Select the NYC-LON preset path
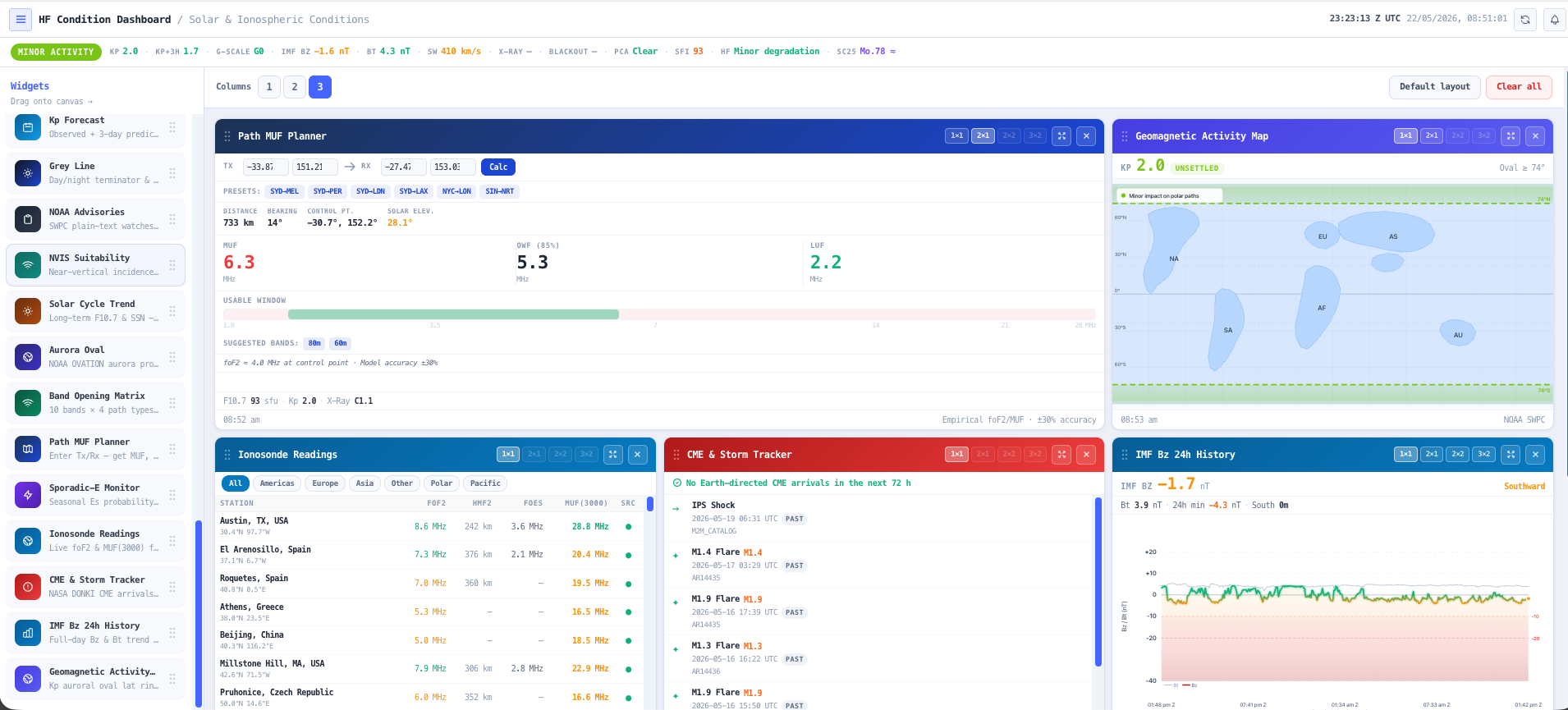Viewport: 1568px width, 710px height. pyautogui.click(x=456, y=191)
